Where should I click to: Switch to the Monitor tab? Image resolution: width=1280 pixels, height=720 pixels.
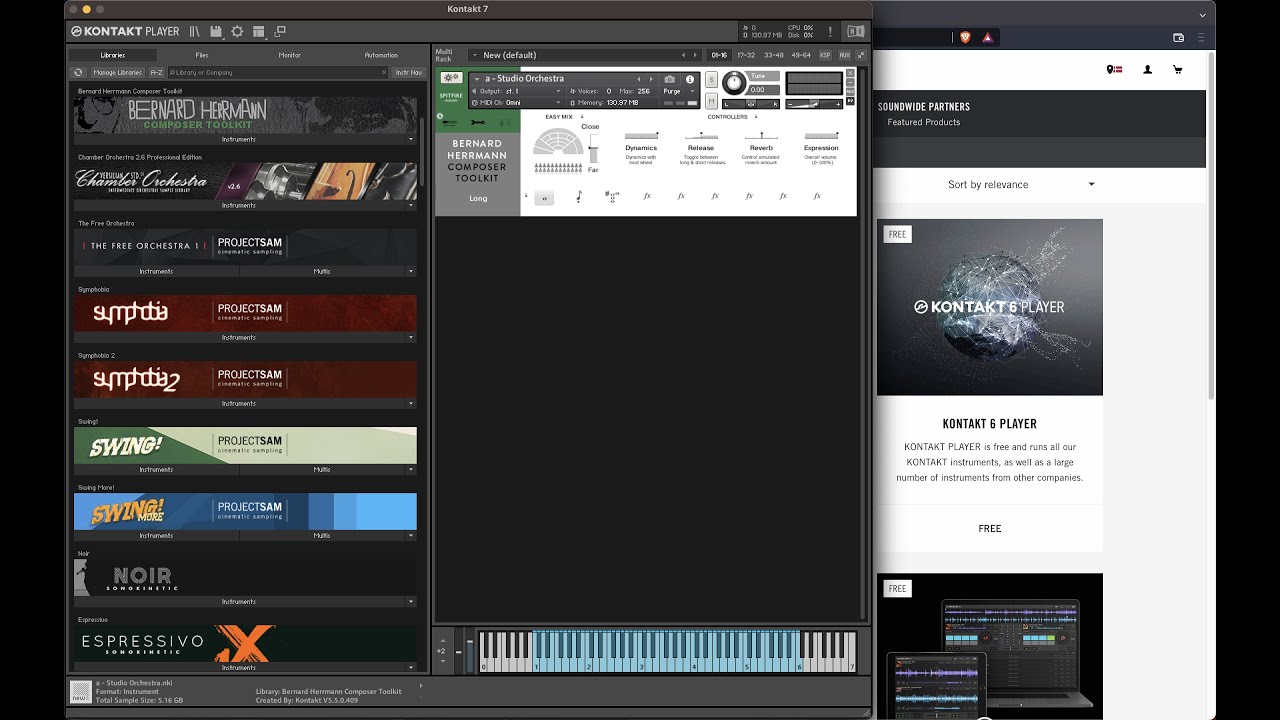290,55
